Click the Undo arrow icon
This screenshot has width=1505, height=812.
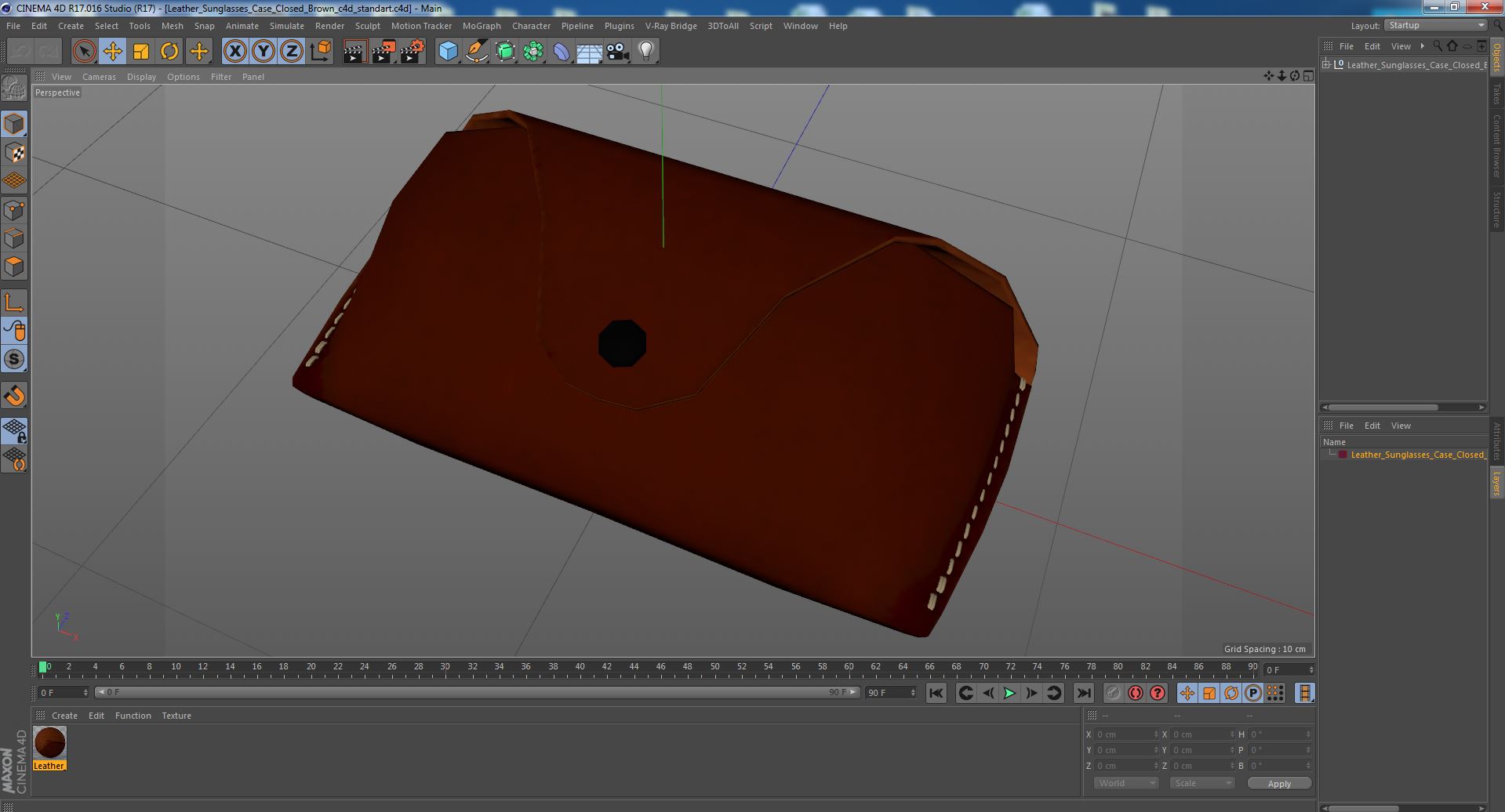tap(20, 52)
